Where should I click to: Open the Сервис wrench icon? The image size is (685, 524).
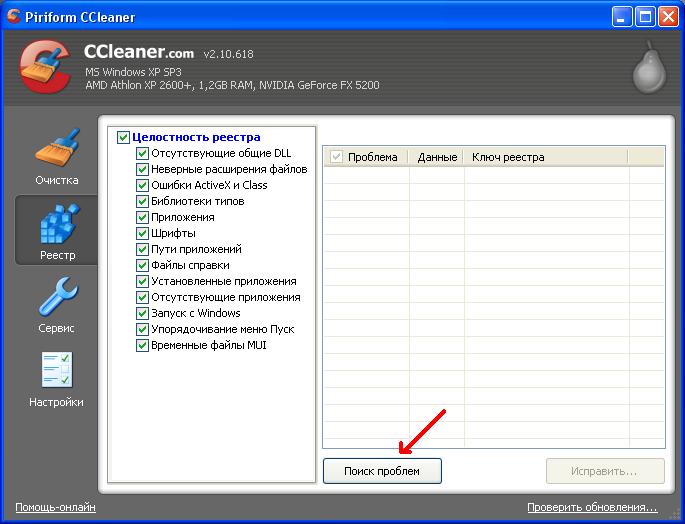[57, 297]
